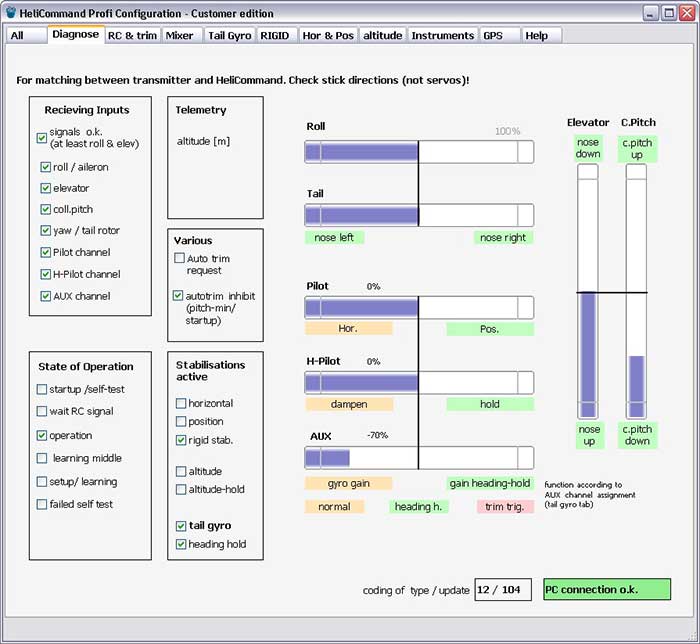Click the H-Pilot channel bar
Viewport: 700px width, 644px height.
tap(419, 382)
